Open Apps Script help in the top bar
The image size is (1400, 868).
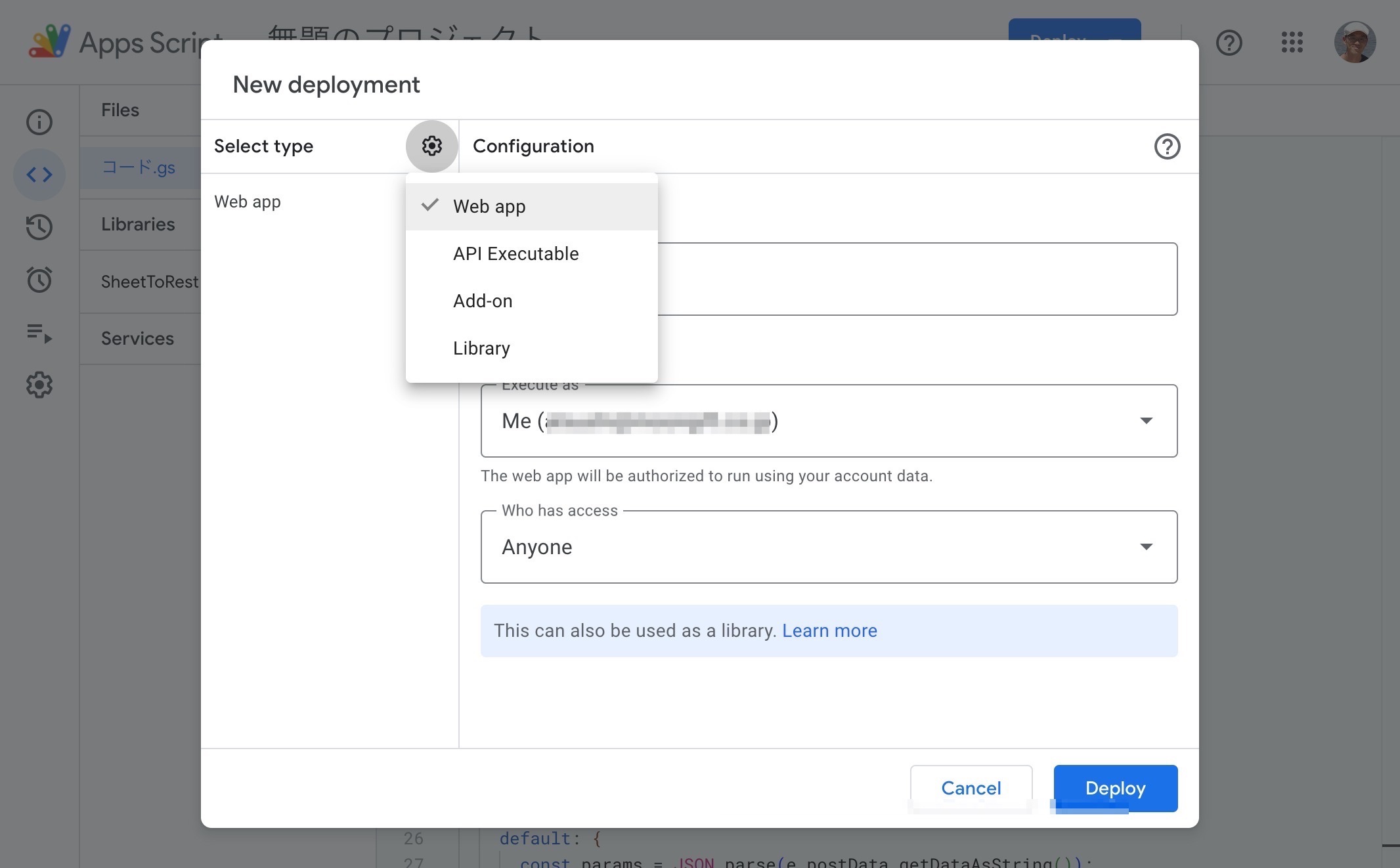[x=1229, y=43]
